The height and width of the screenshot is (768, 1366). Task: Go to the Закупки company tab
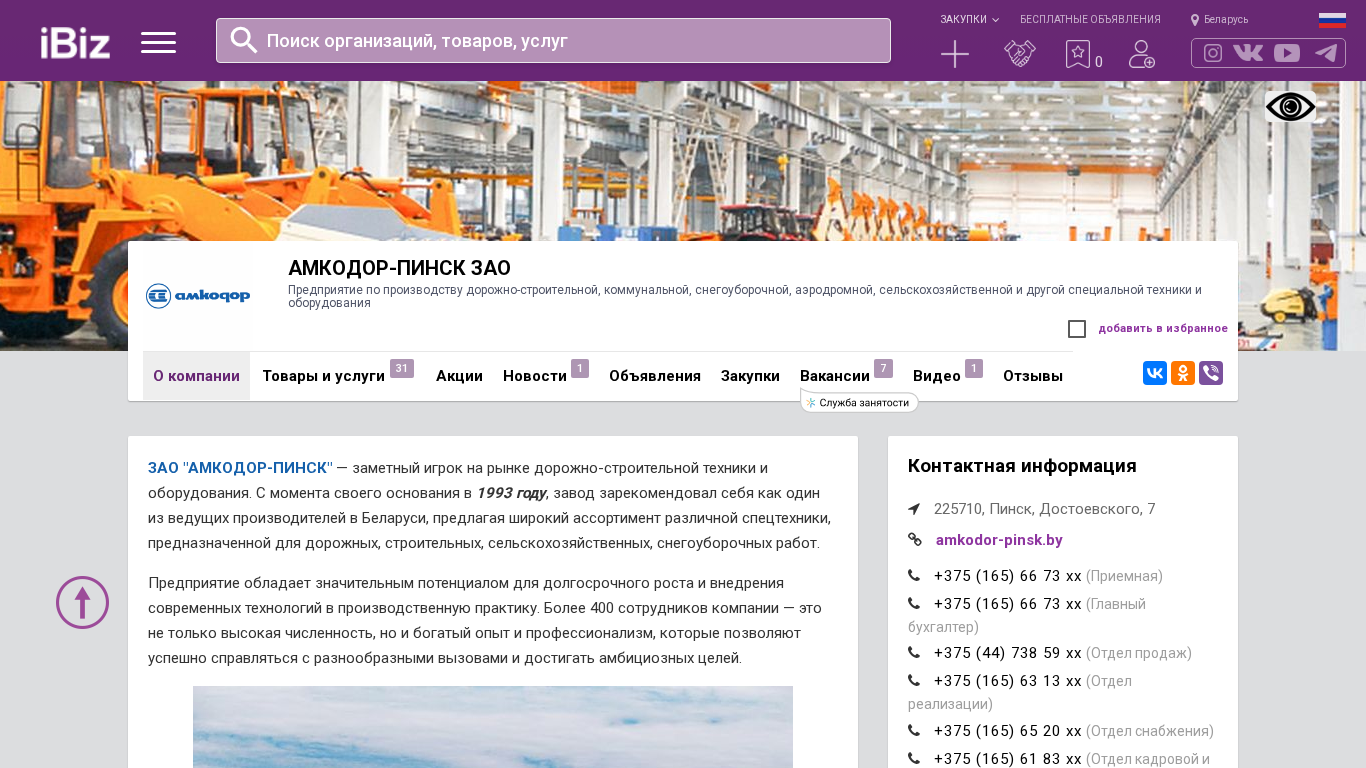[750, 376]
